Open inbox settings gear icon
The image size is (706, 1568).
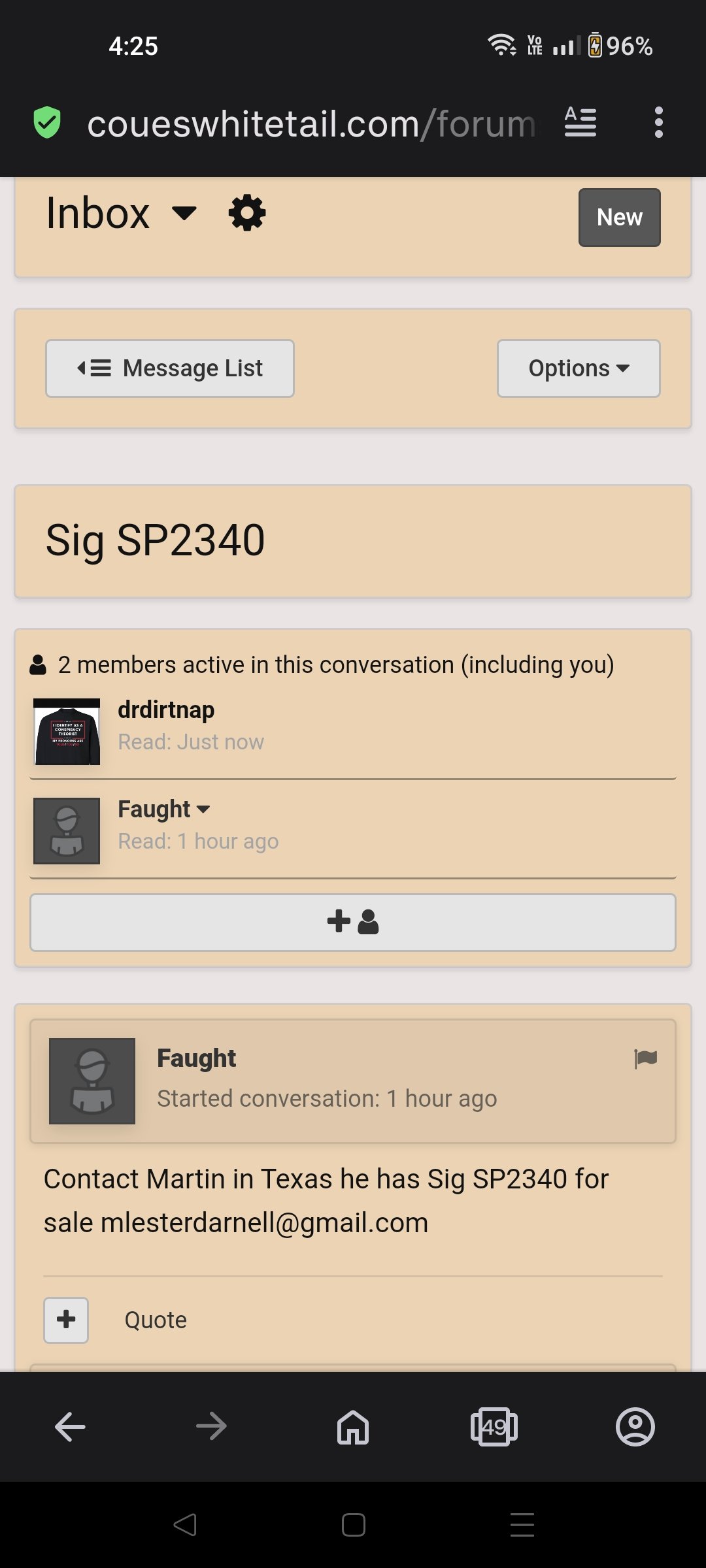pyautogui.click(x=247, y=214)
